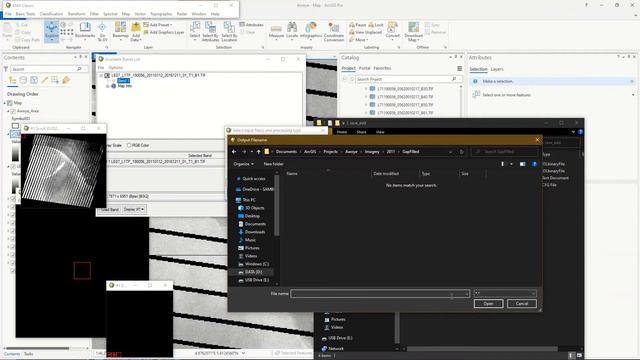
Task: Toggle visibility of the Awoye_Area layer
Action: (13, 111)
